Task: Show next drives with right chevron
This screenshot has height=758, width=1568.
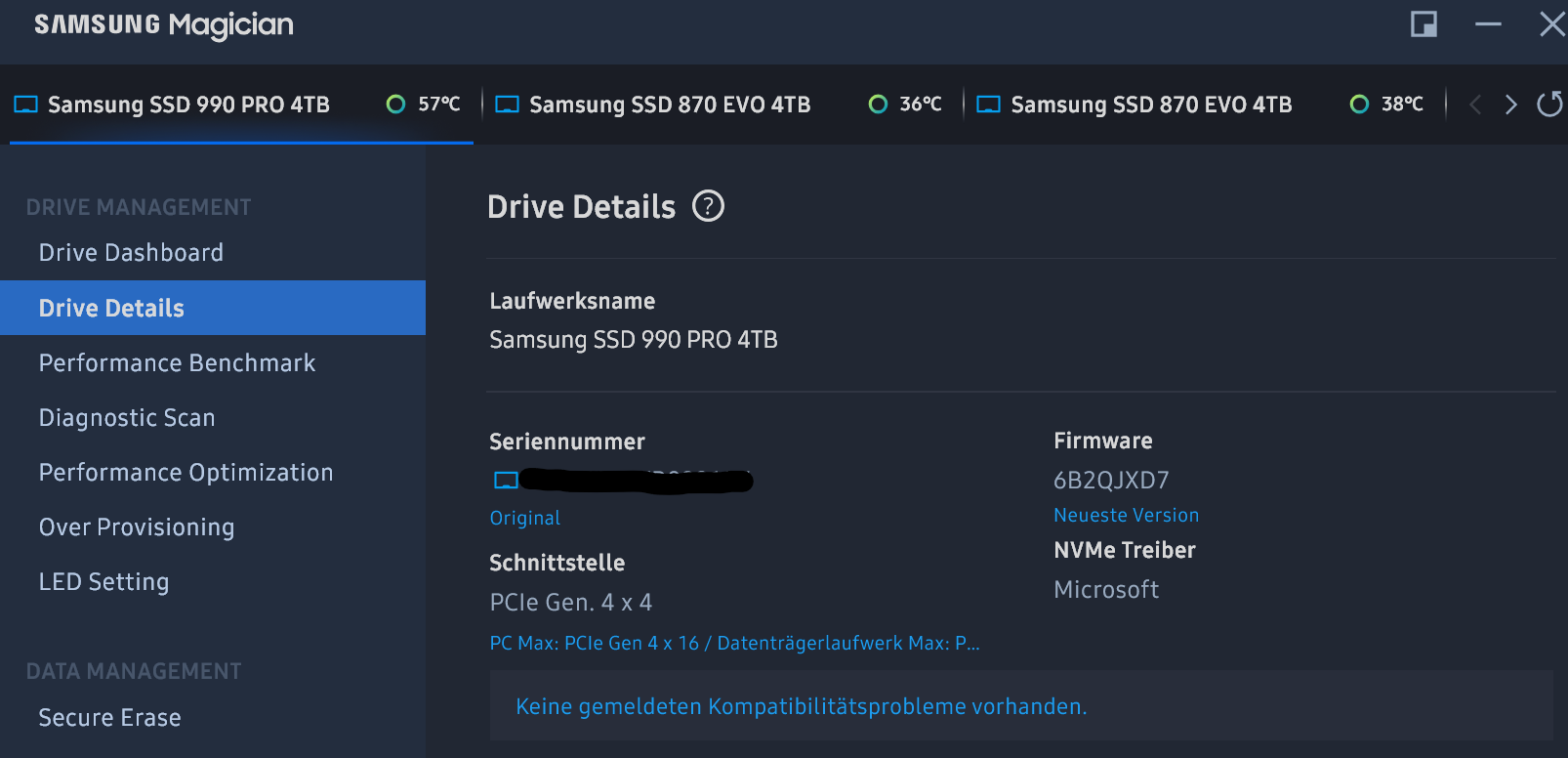Action: (x=1510, y=105)
